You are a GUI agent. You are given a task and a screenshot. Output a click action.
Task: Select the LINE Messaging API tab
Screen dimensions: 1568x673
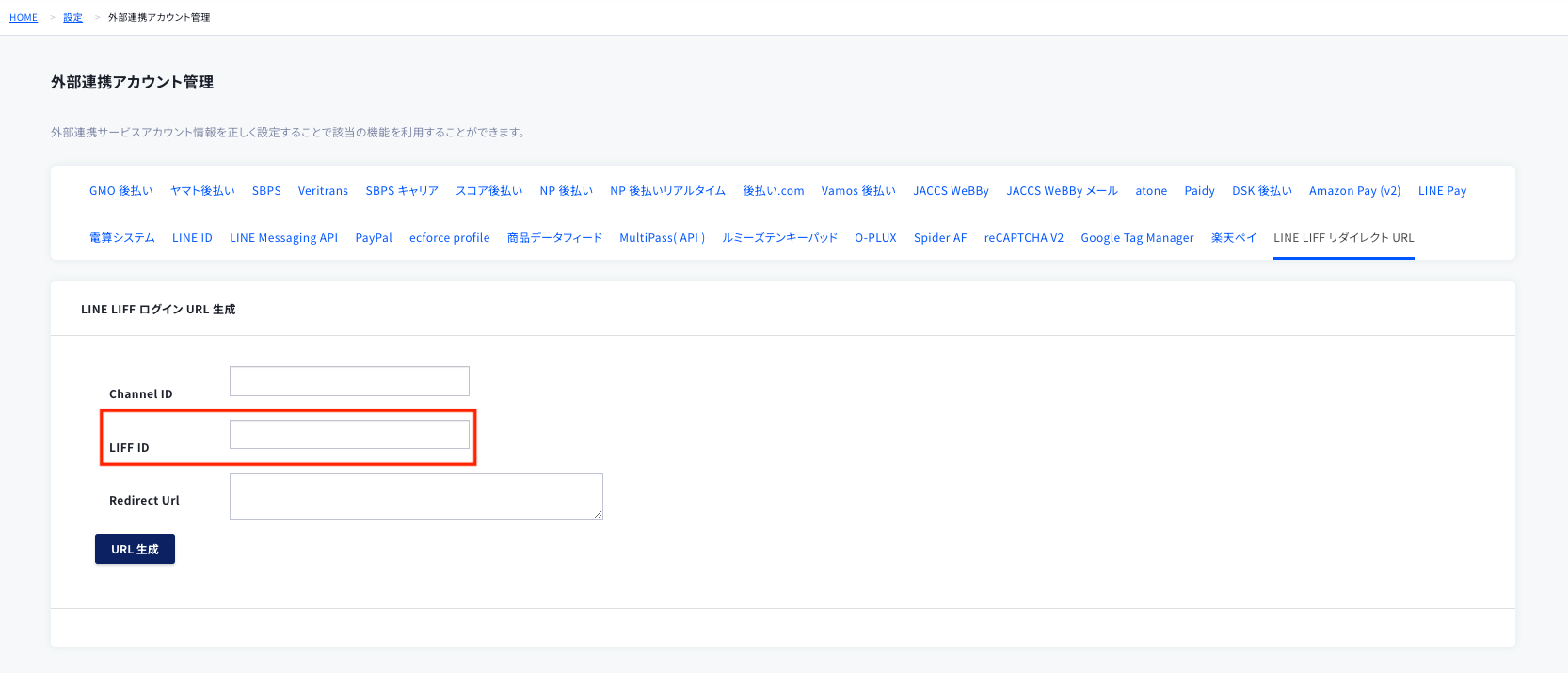(x=283, y=238)
